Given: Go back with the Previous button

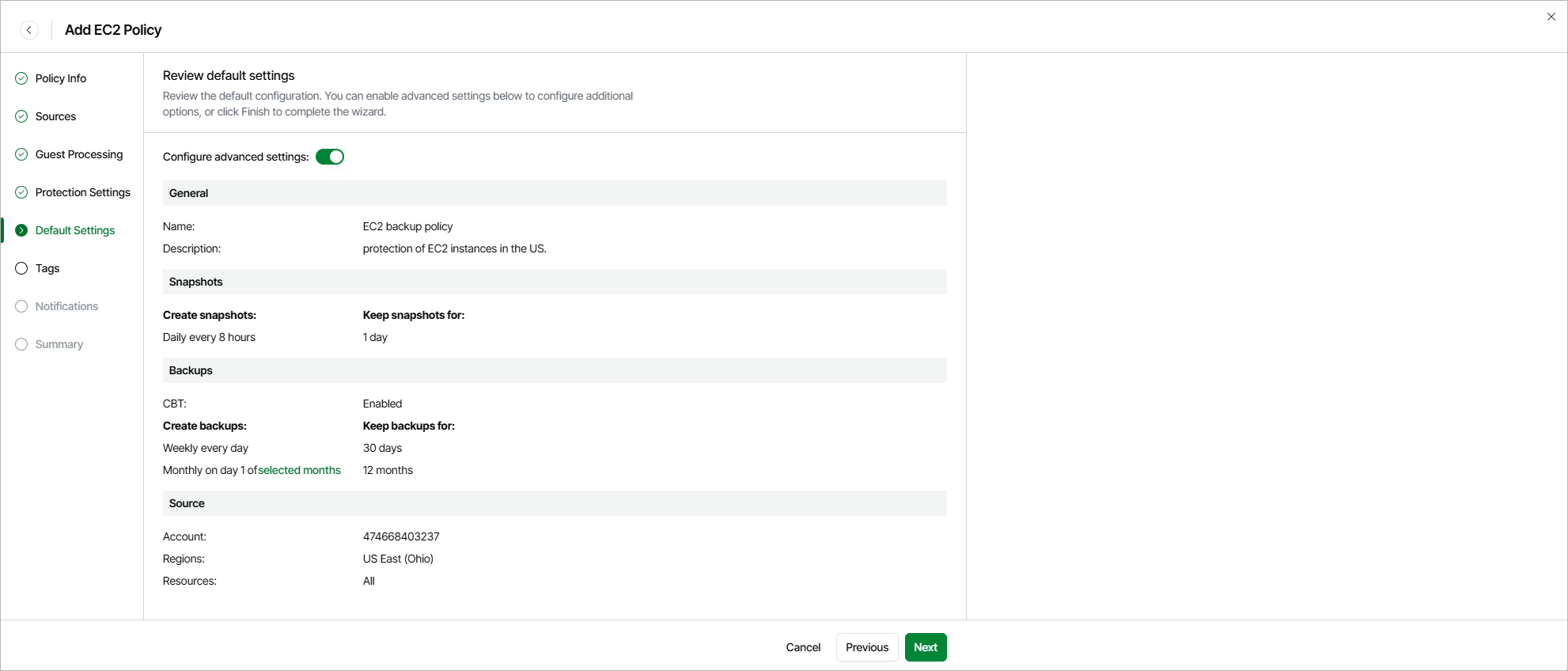Looking at the screenshot, I should (x=867, y=647).
